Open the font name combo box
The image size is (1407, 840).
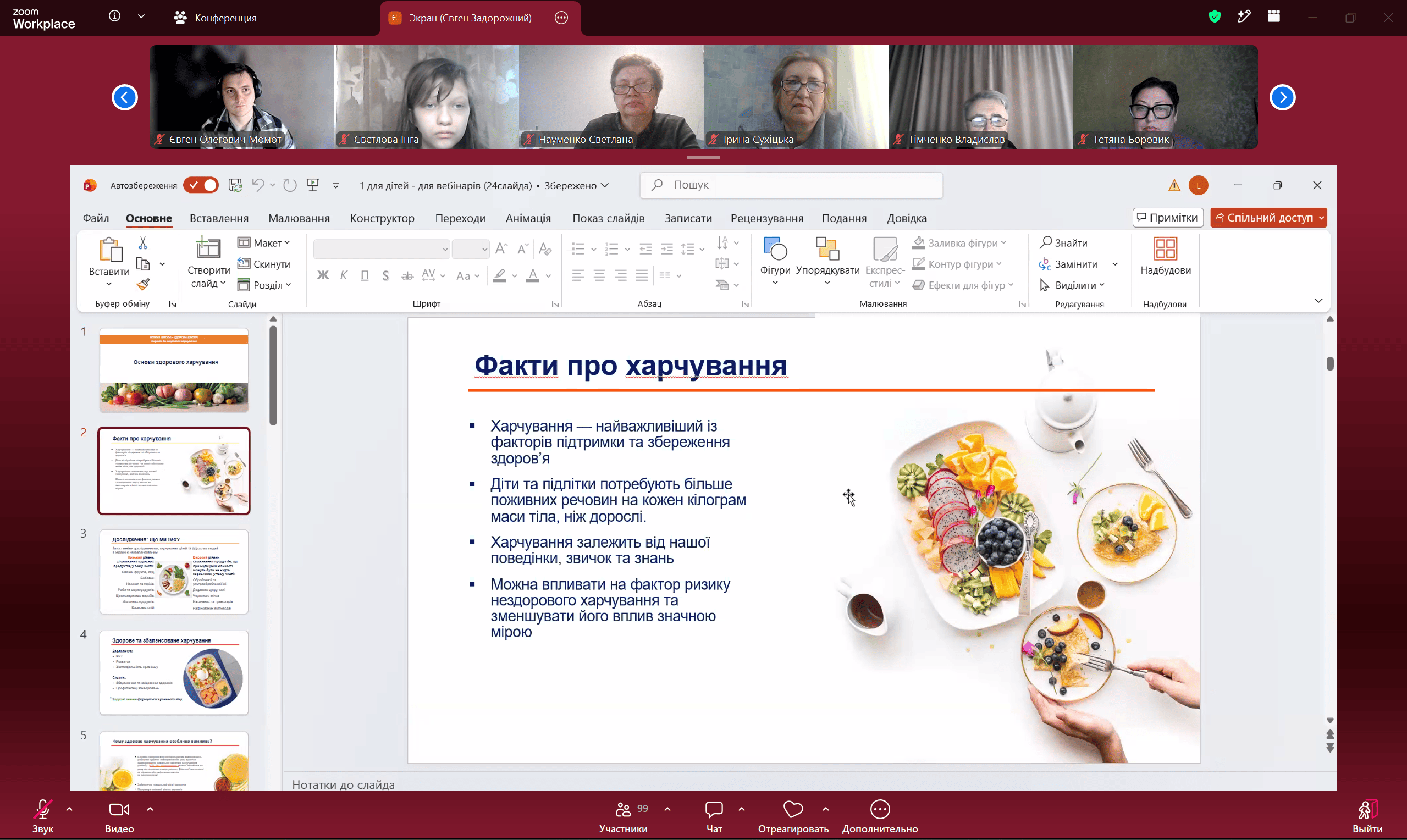pos(382,249)
